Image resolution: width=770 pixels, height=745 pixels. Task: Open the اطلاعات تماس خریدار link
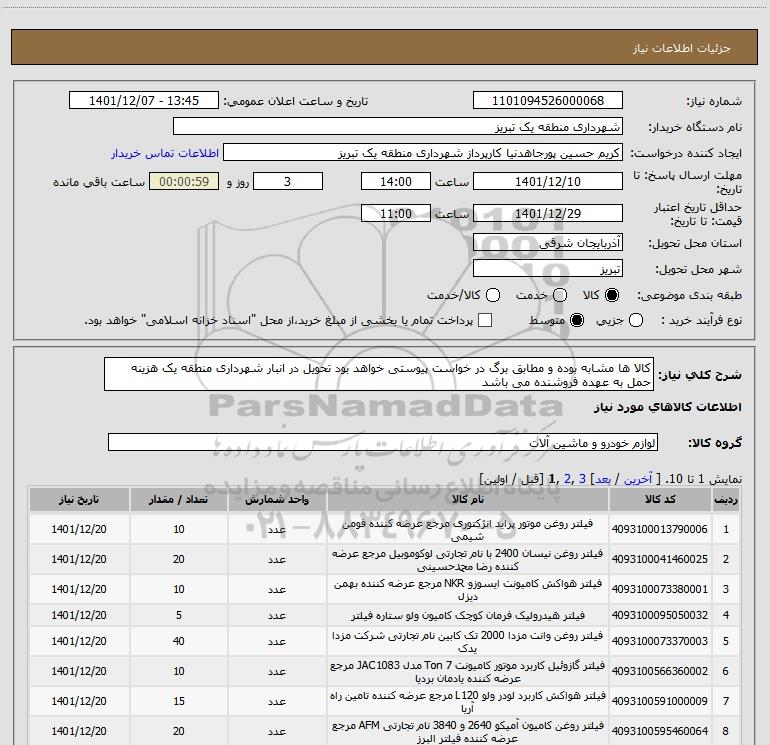click(x=165, y=153)
